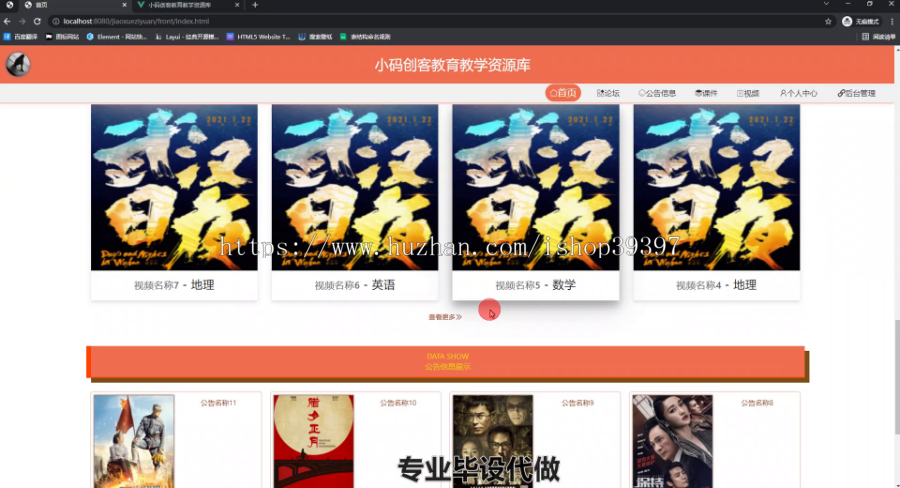Open the 视频名称6 poster thumbnail
This screenshot has height=488, width=900.
click(x=355, y=187)
